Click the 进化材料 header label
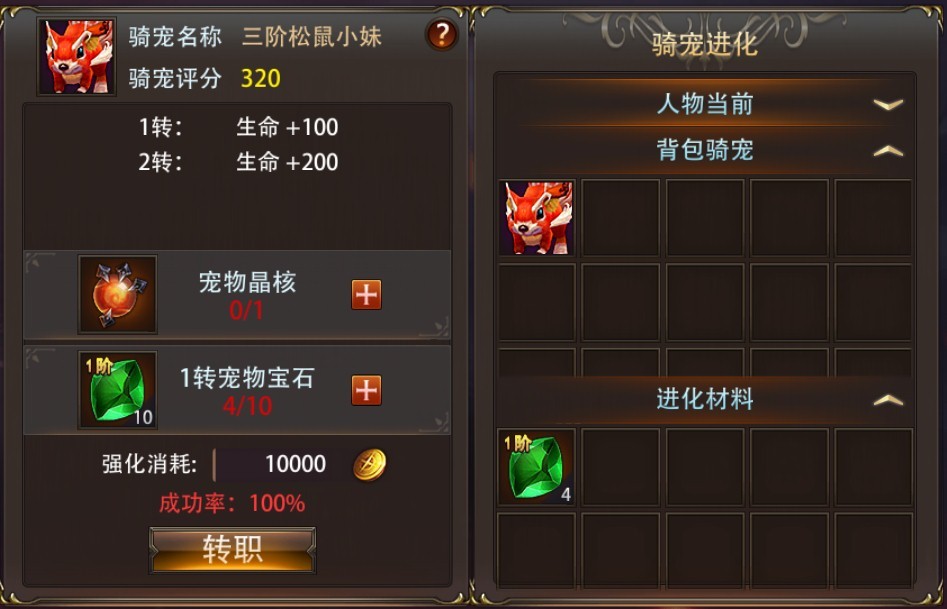The width and height of the screenshot is (947, 609). (705, 399)
